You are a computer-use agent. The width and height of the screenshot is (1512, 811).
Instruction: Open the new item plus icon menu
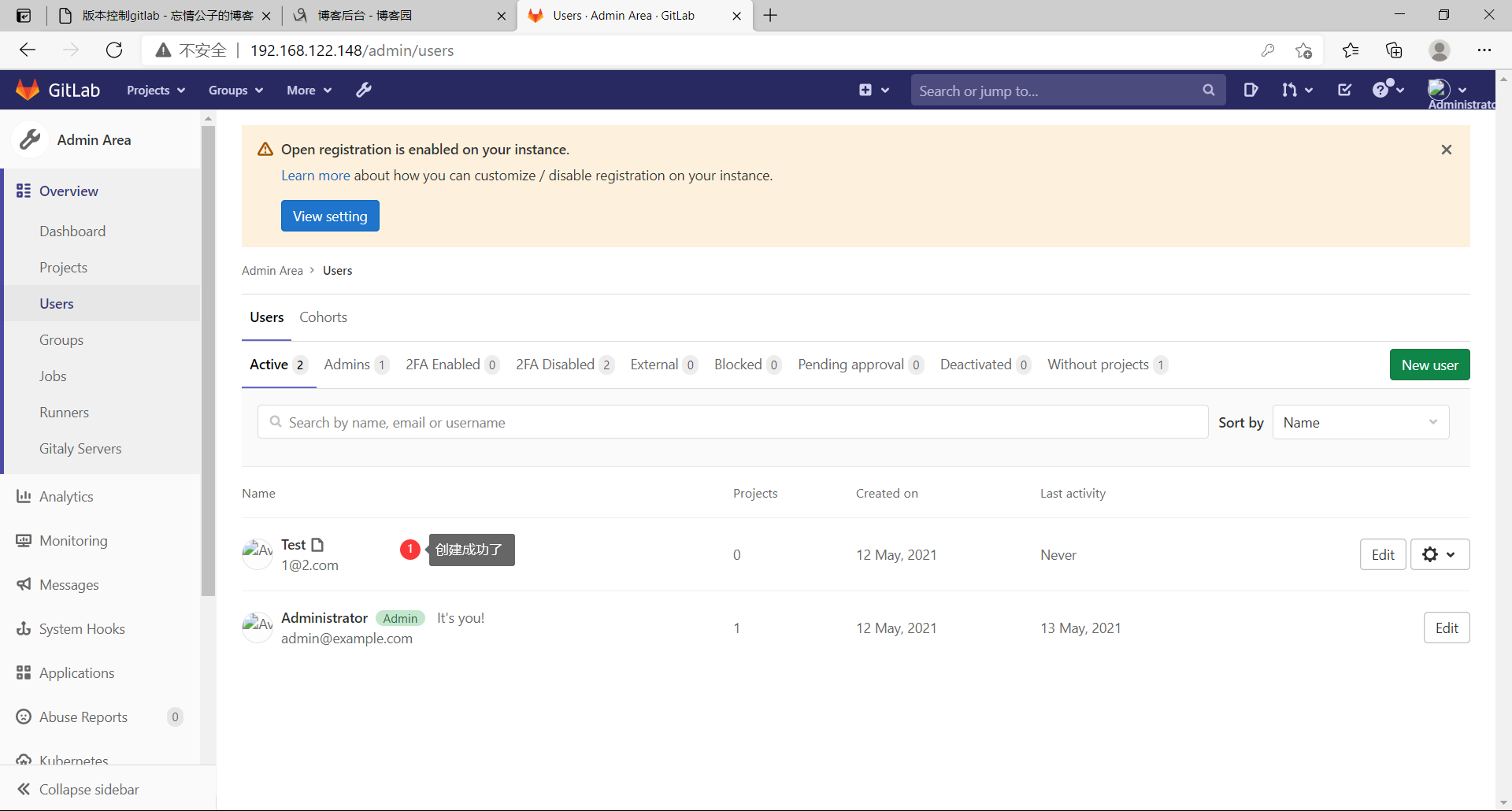873,90
